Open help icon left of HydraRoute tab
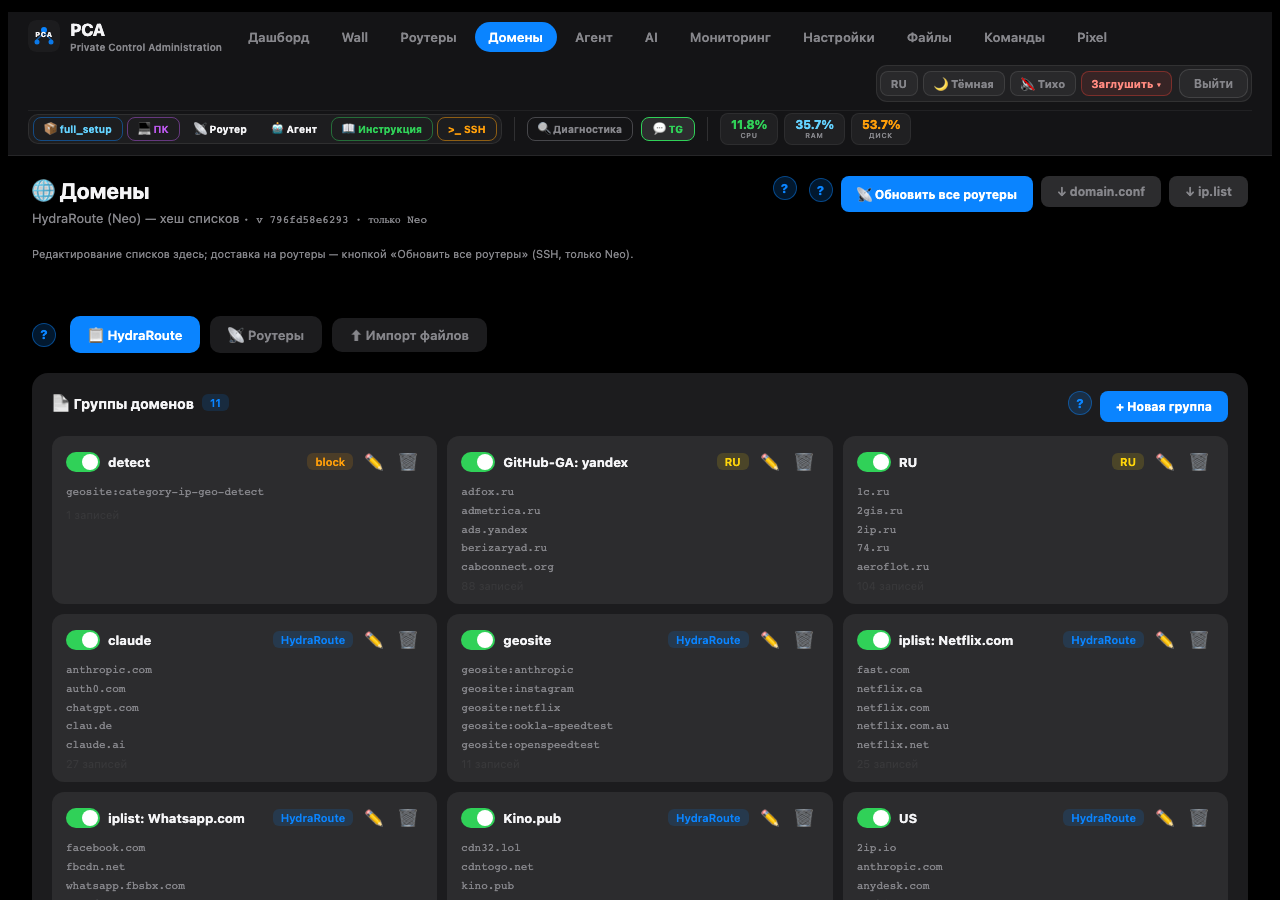The width and height of the screenshot is (1280, 900). point(44,335)
